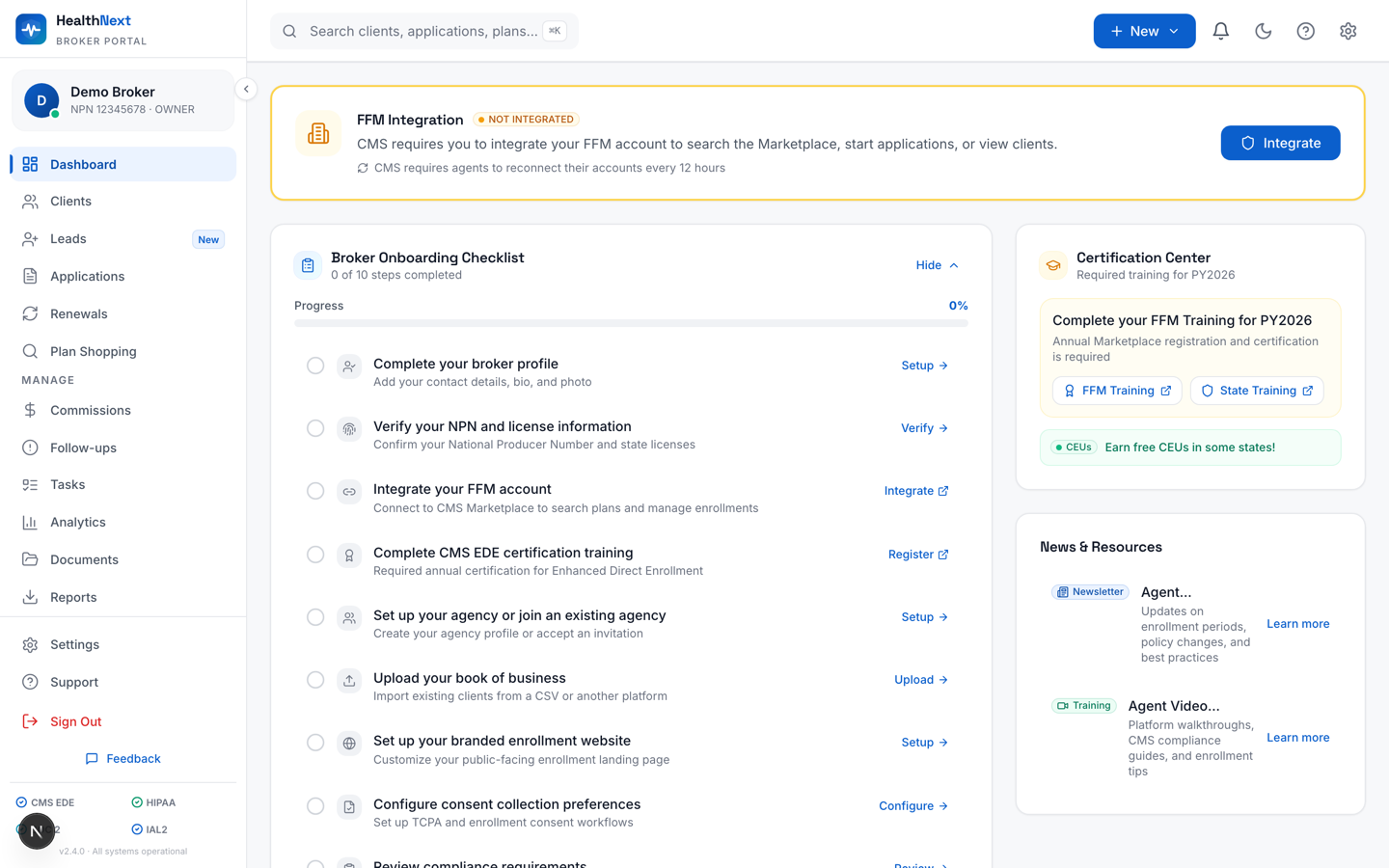Open notifications bell icon

pyautogui.click(x=1220, y=31)
